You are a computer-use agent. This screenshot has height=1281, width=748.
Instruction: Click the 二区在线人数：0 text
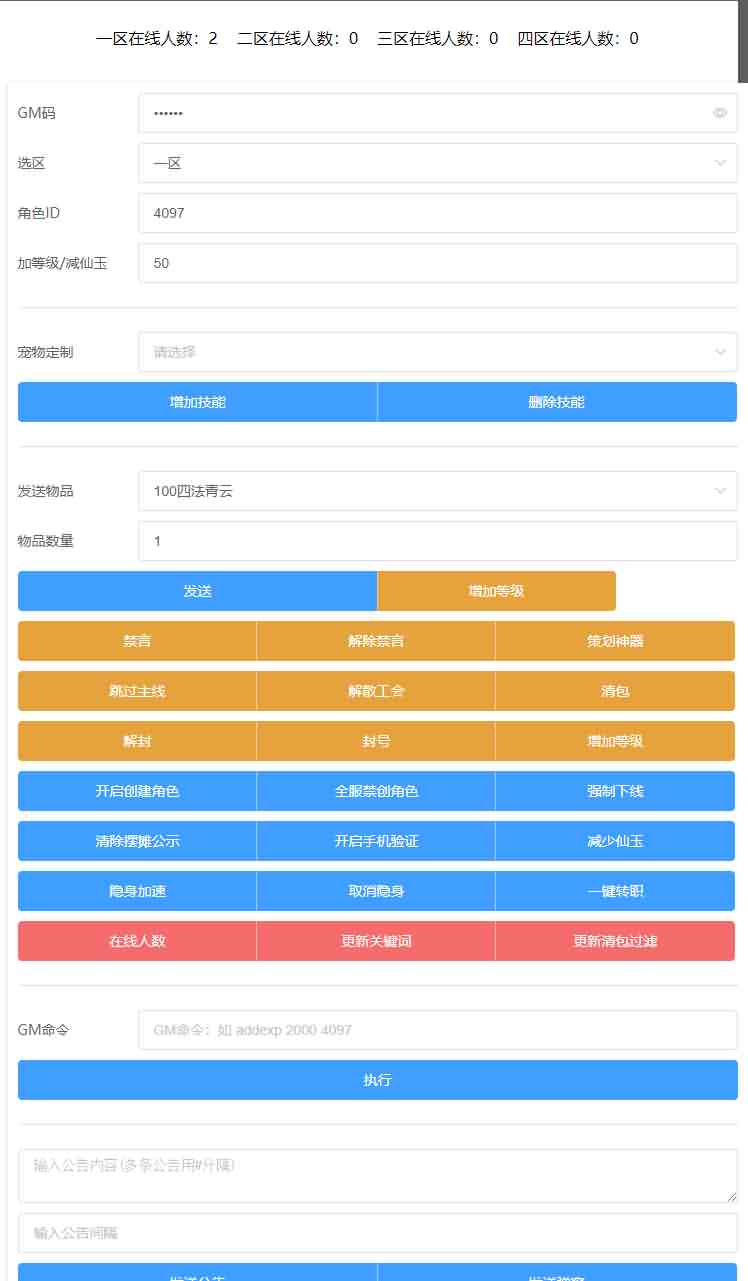coord(298,39)
